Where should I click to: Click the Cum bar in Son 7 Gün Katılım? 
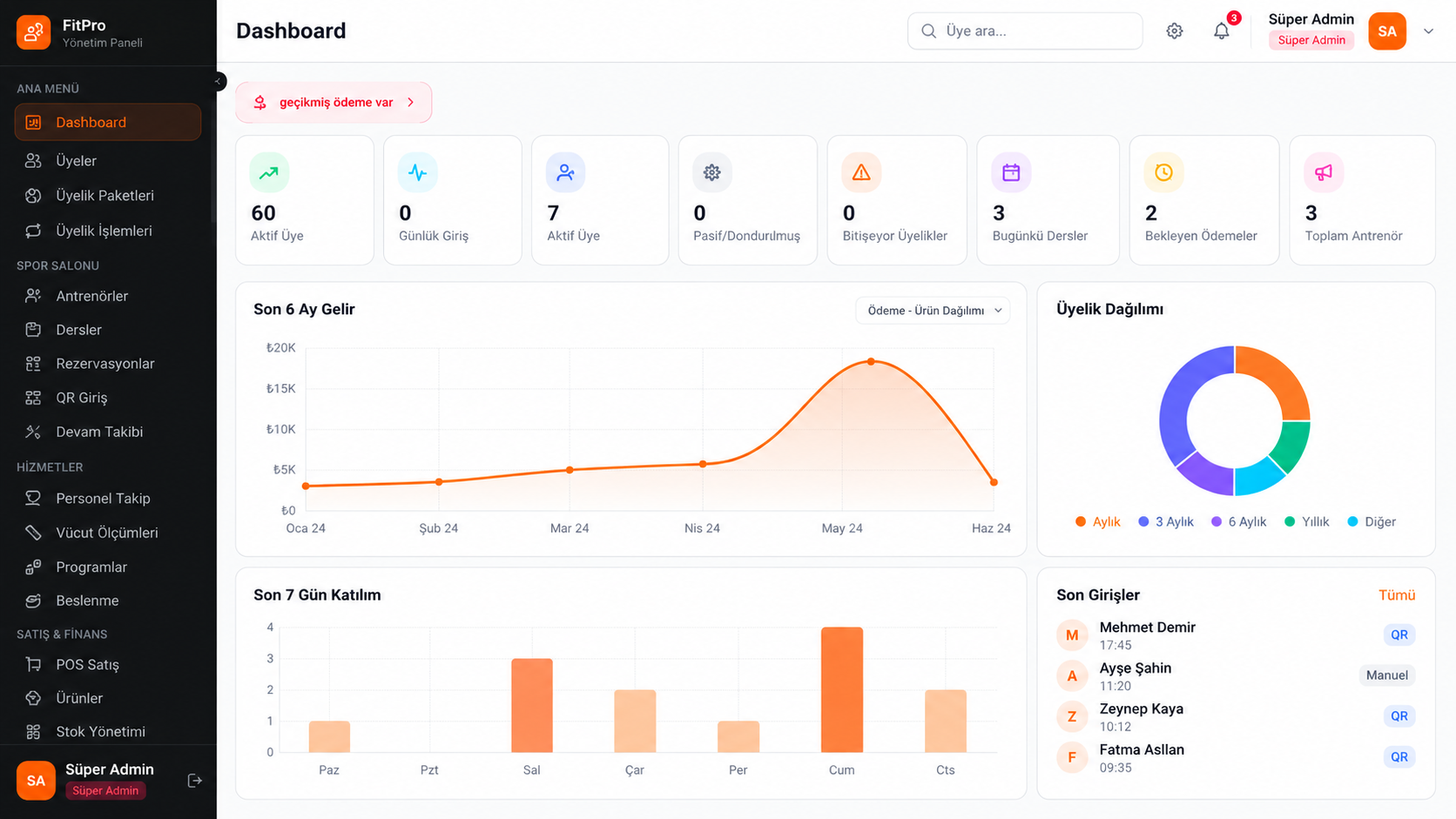[842, 689]
